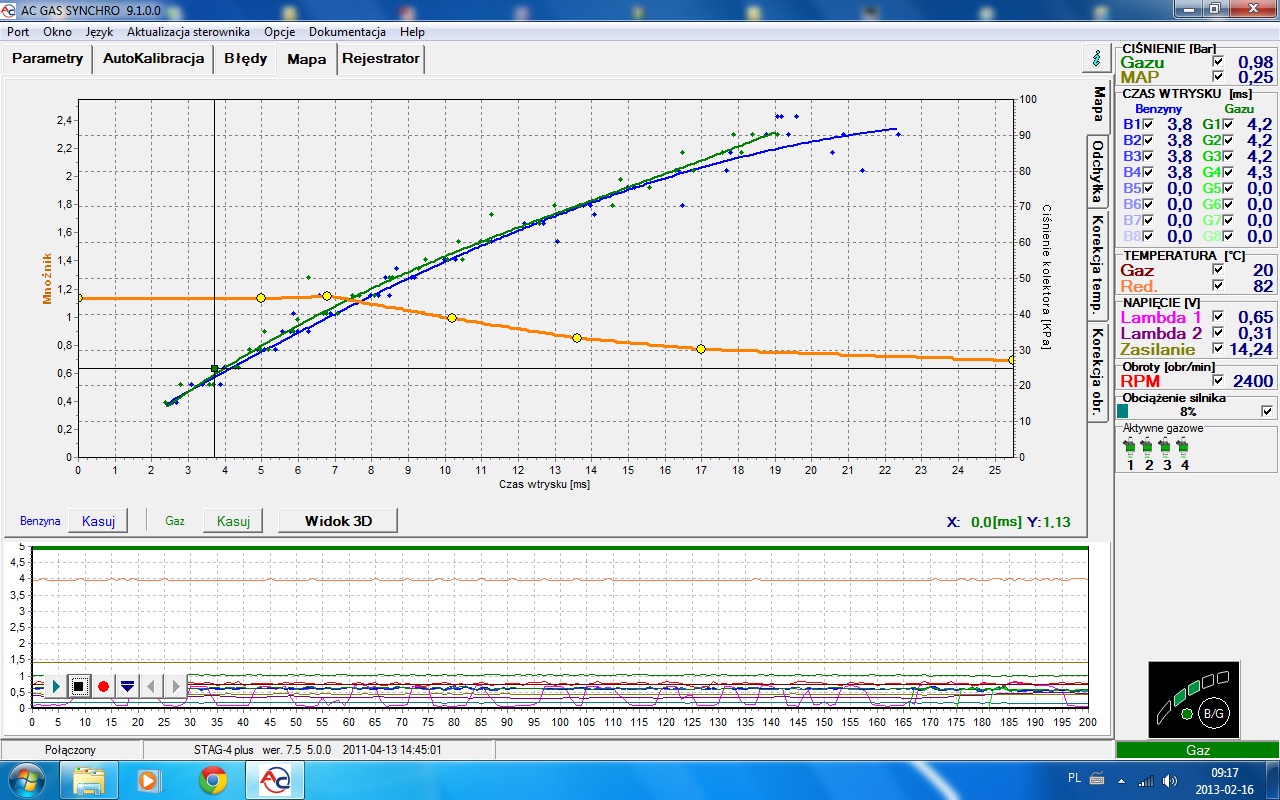Switch to the Rejestrator tab
This screenshot has height=800, width=1280.
click(381, 58)
